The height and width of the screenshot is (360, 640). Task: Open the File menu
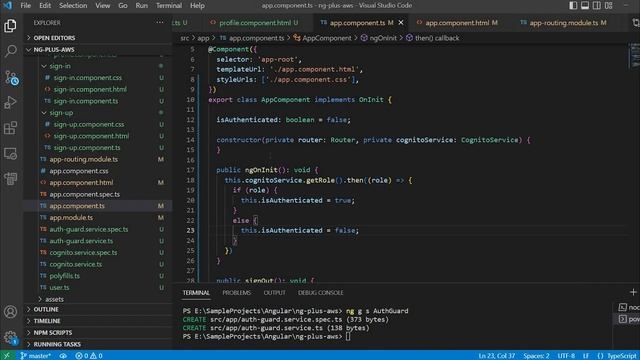tap(25, 5)
